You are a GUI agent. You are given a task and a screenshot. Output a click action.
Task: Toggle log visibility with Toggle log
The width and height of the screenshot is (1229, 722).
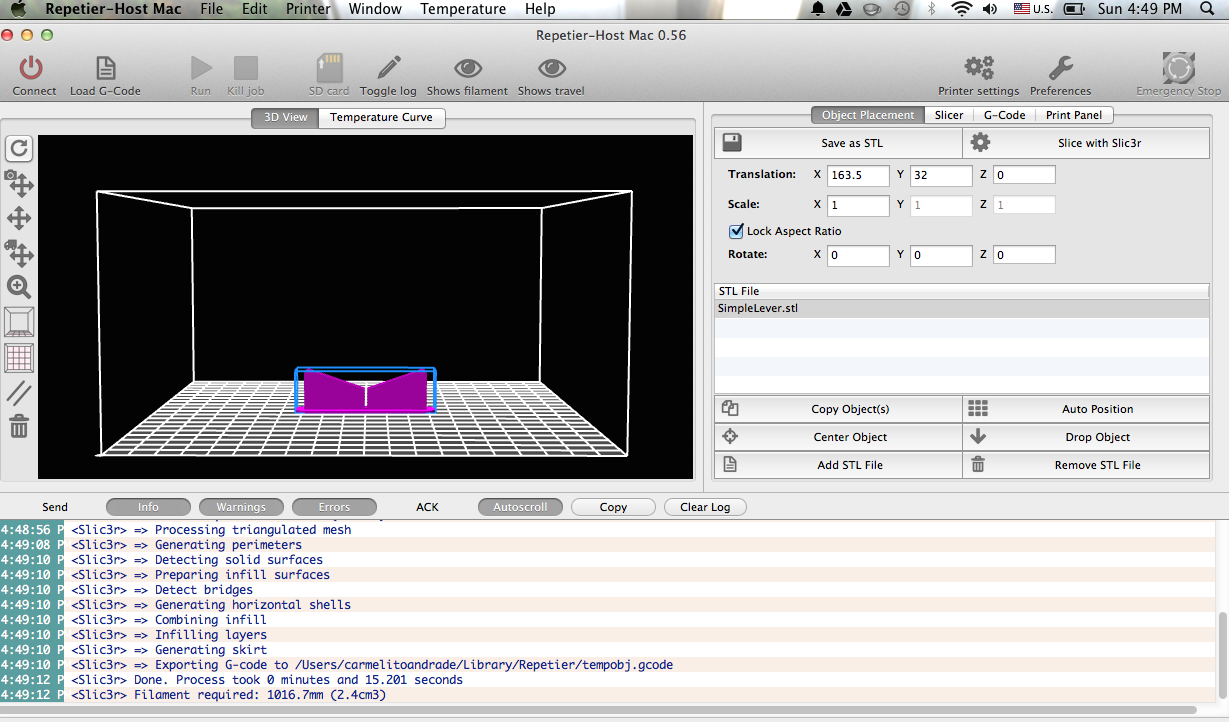388,76
